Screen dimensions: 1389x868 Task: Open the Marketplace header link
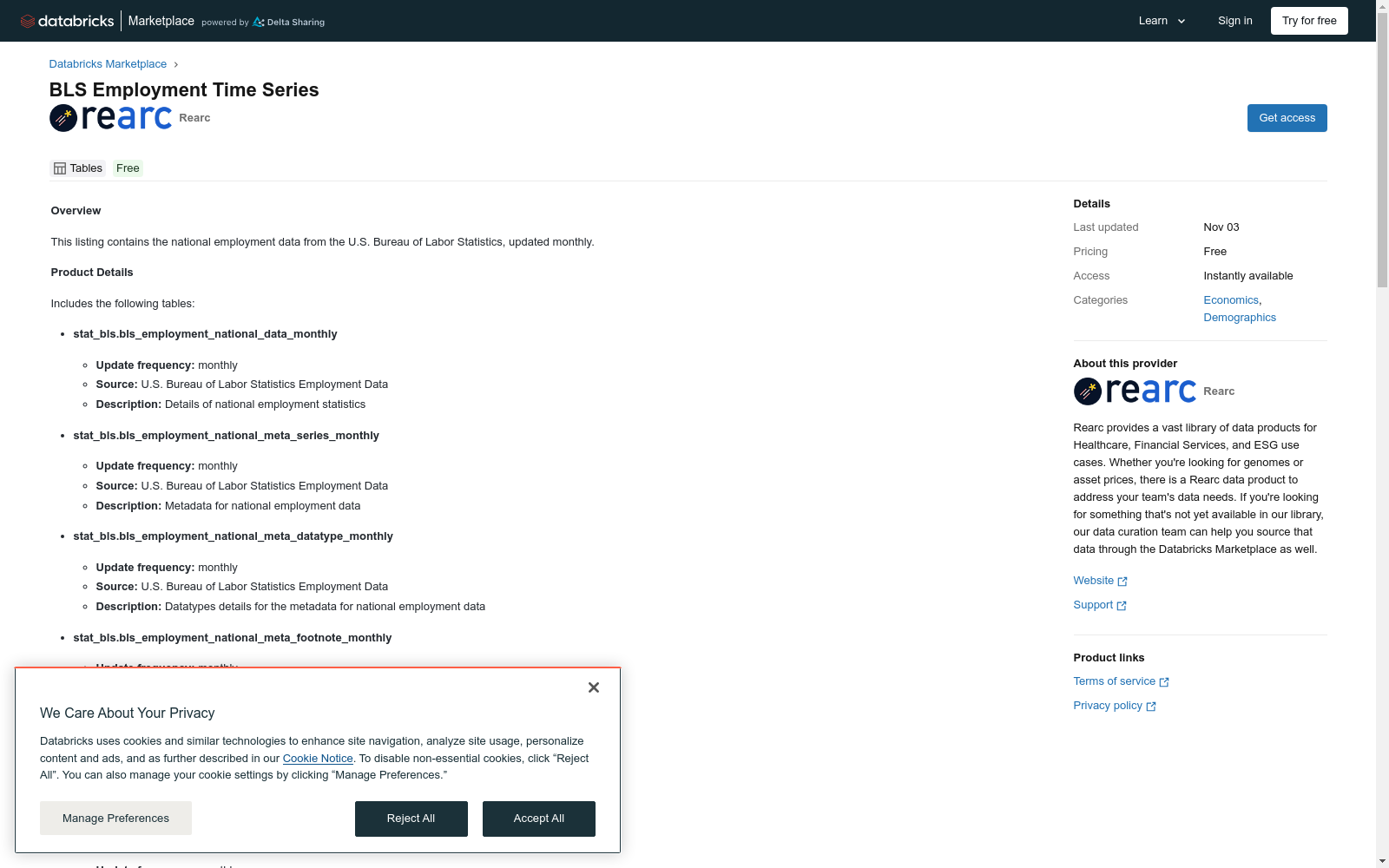[x=161, y=21]
